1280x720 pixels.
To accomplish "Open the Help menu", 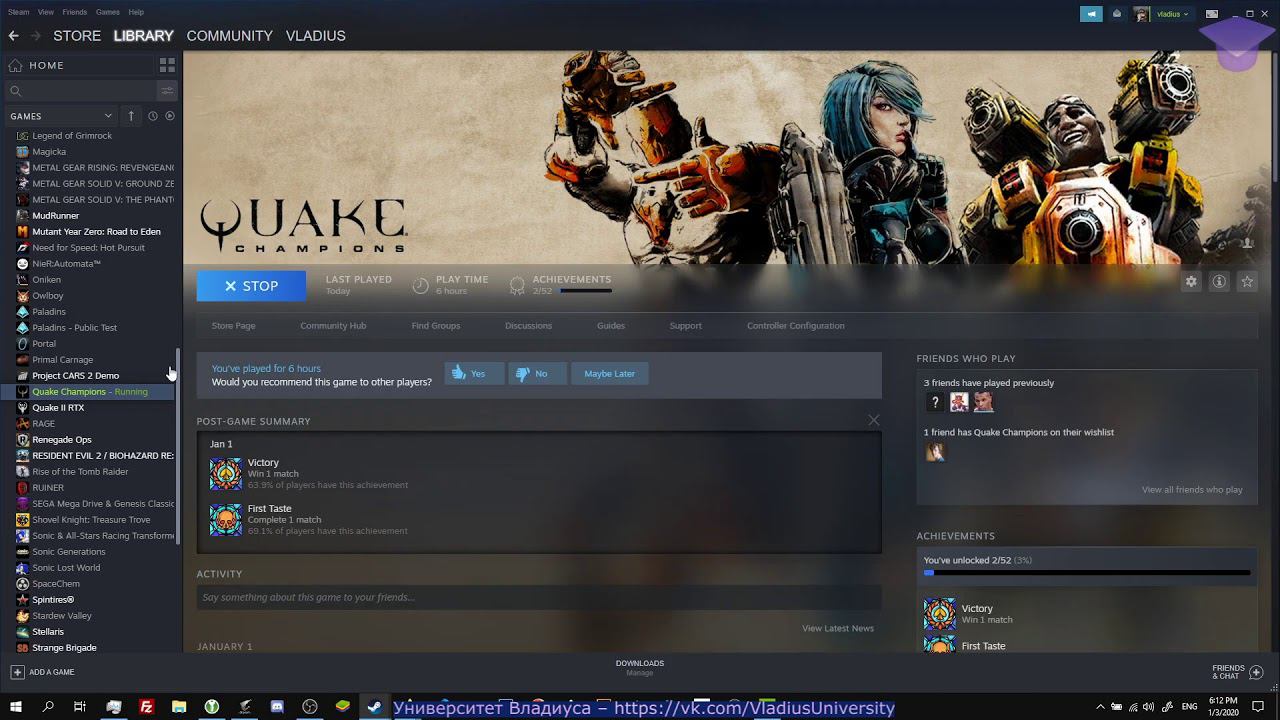I will point(136,12).
